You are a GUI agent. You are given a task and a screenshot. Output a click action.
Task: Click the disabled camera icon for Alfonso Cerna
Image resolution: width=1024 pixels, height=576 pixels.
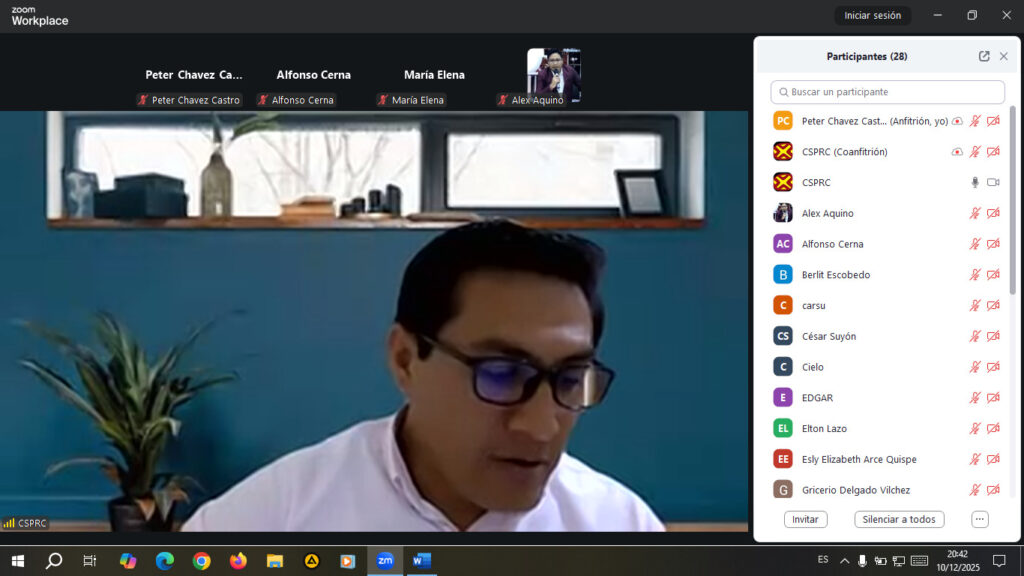click(x=993, y=244)
